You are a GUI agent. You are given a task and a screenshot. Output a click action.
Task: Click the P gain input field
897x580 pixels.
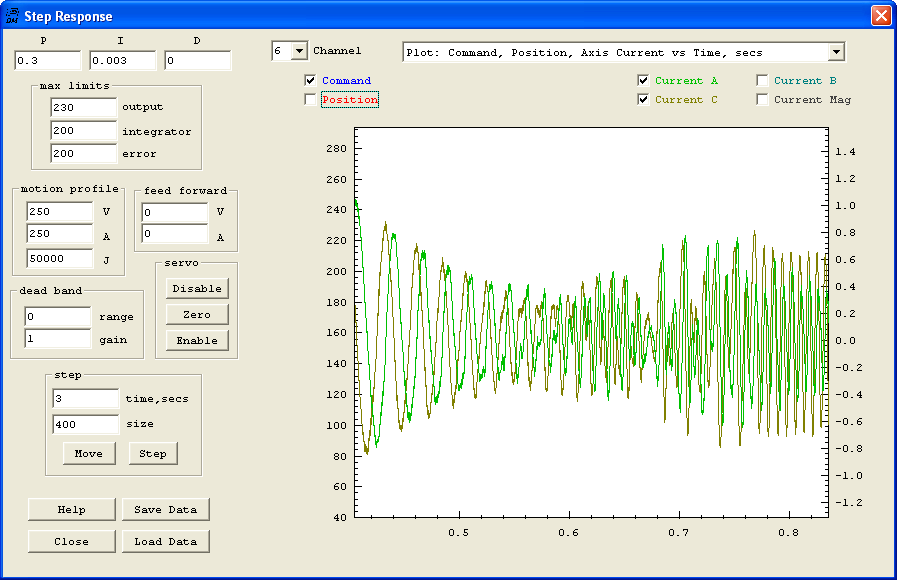point(47,61)
